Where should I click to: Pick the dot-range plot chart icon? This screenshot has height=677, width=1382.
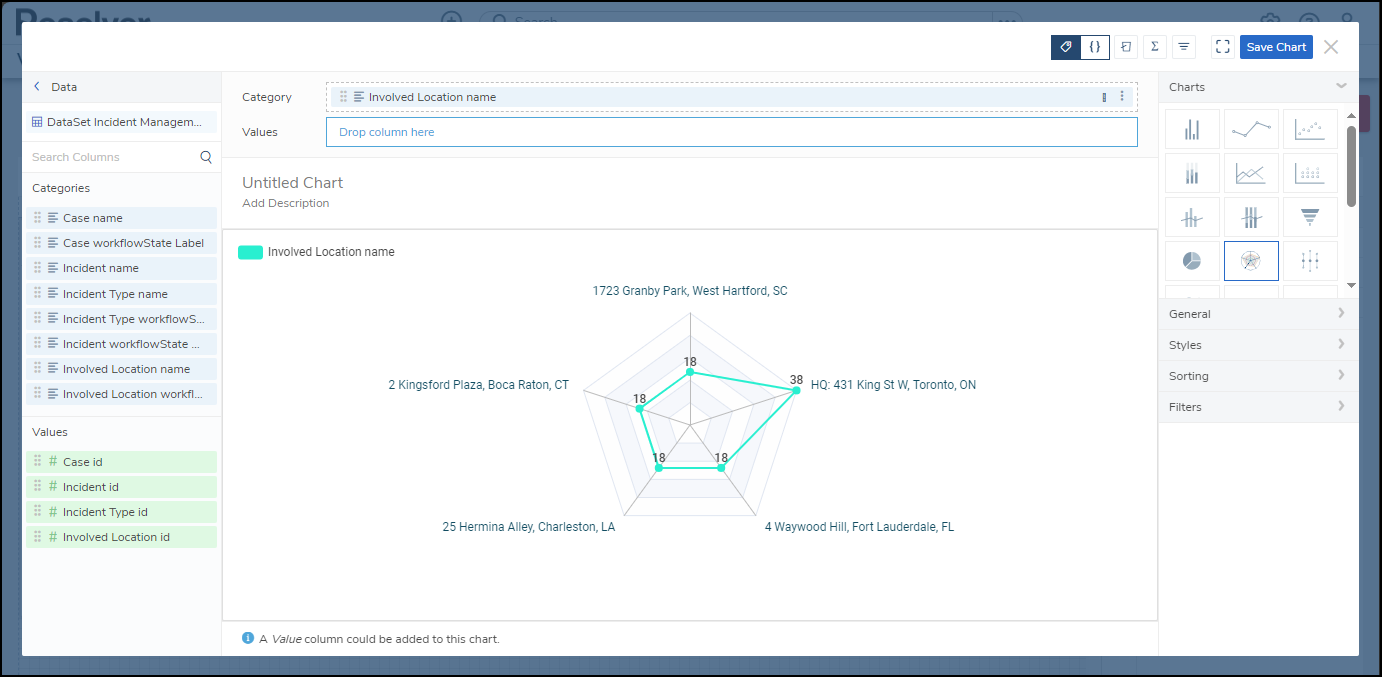[1310, 261]
